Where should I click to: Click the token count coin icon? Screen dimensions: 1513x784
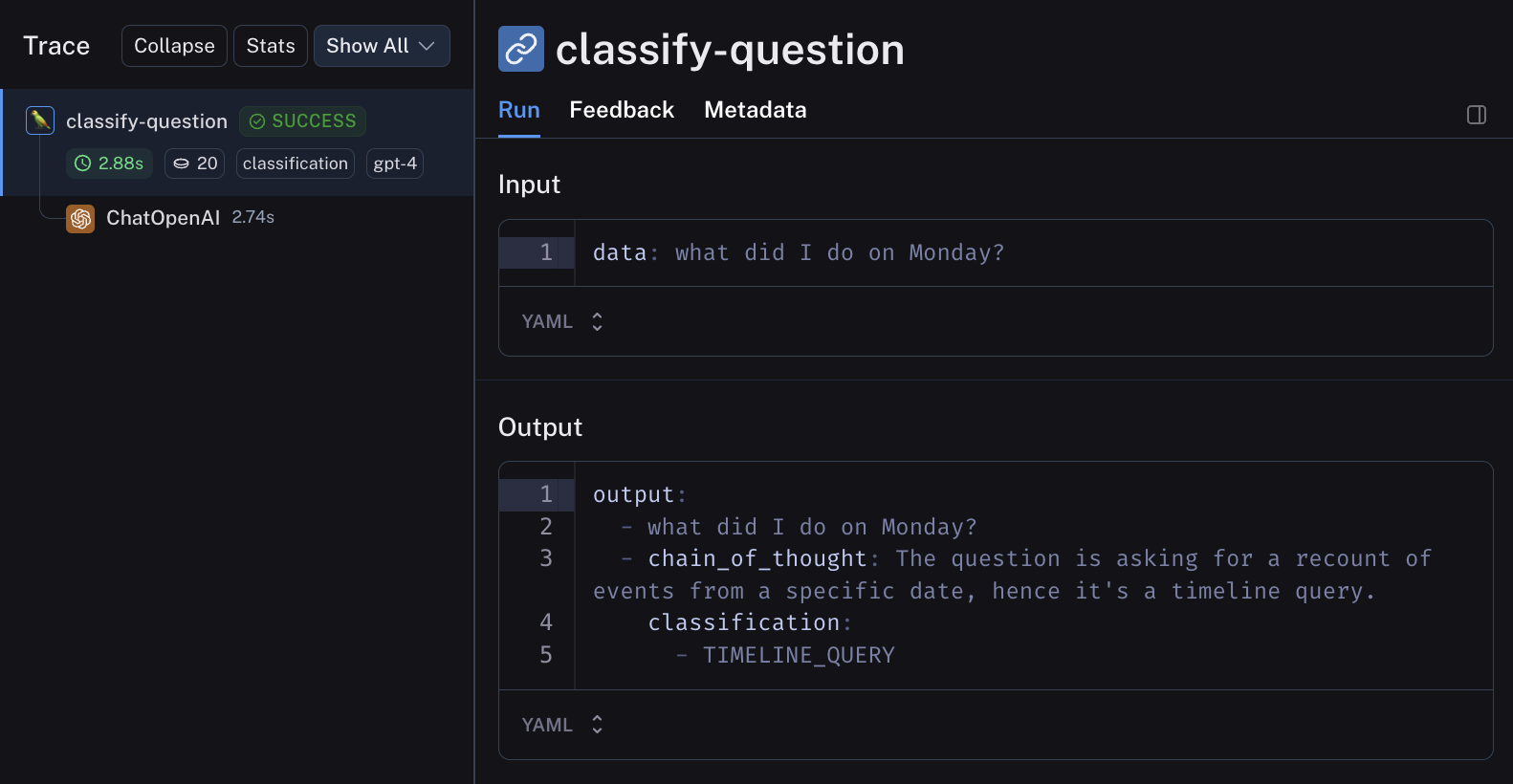181,163
